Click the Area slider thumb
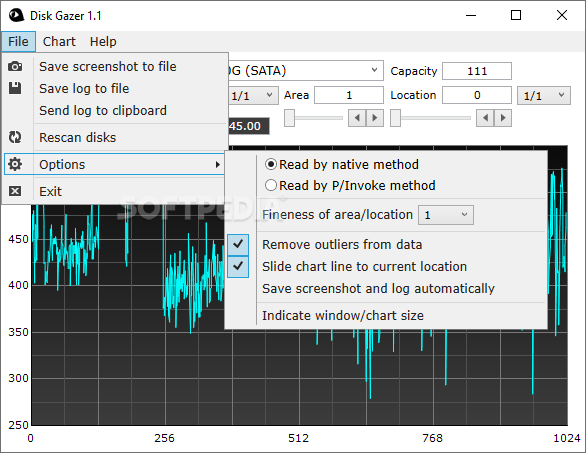Viewport: 586px width, 453px height. point(289,118)
